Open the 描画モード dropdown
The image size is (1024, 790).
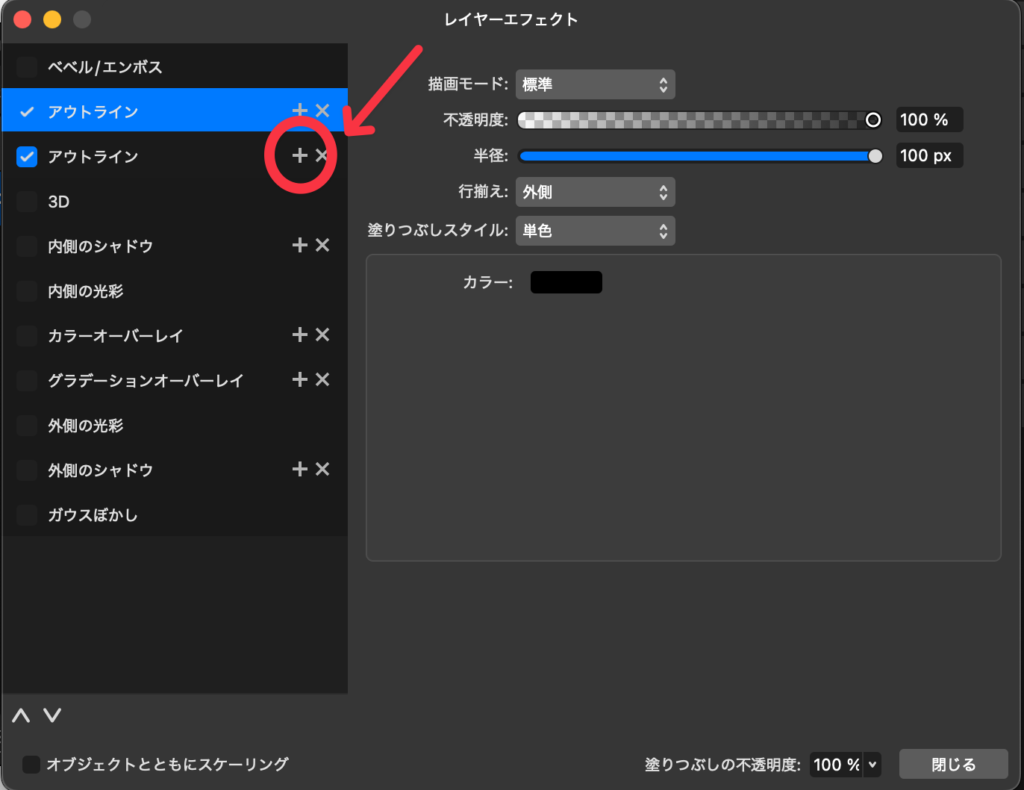[x=595, y=85]
